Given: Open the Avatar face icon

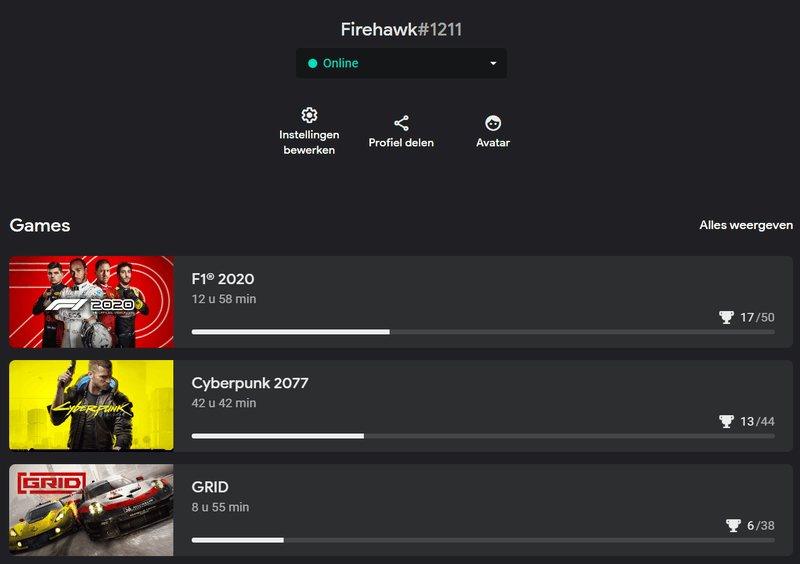Looking at the screenshot, I should tap(493, 123).
